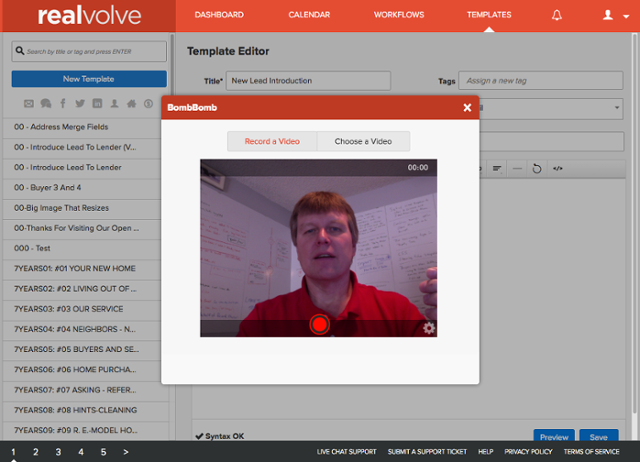This screenshot has width=640, height=462.
Task: Click the Preview button
Action: pyautogui.click(x=554, y=437)
